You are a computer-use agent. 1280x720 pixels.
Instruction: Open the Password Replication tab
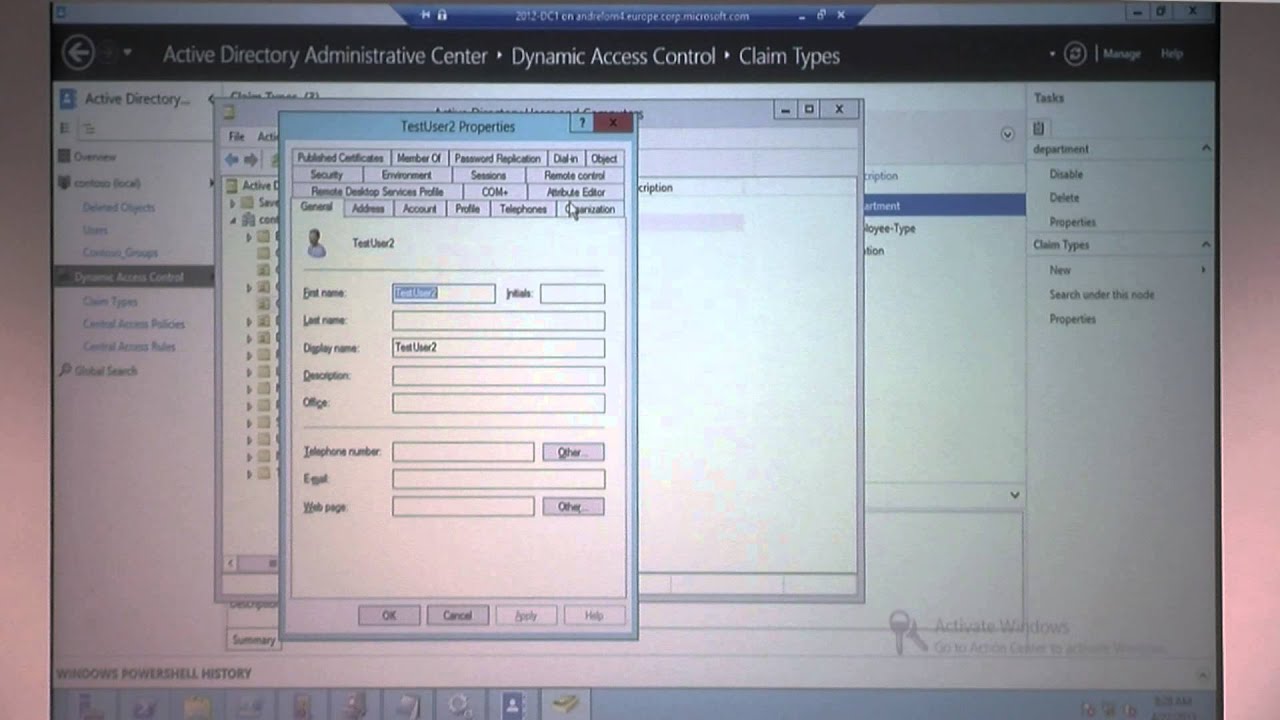pos(497,158)
